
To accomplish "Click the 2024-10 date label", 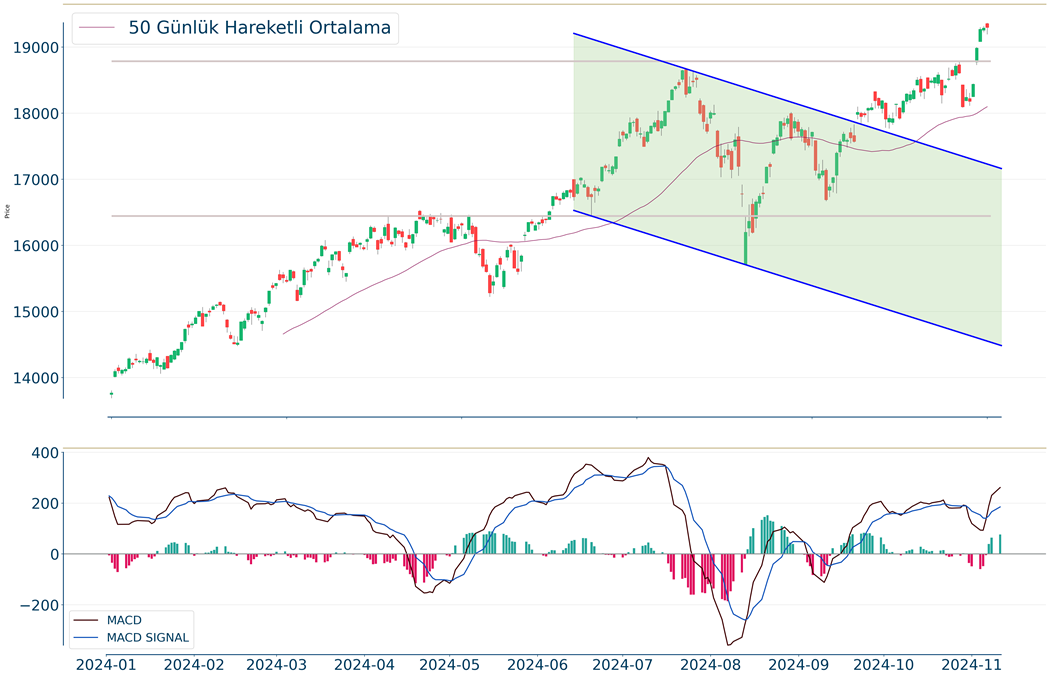I will (x=883, y=665).
